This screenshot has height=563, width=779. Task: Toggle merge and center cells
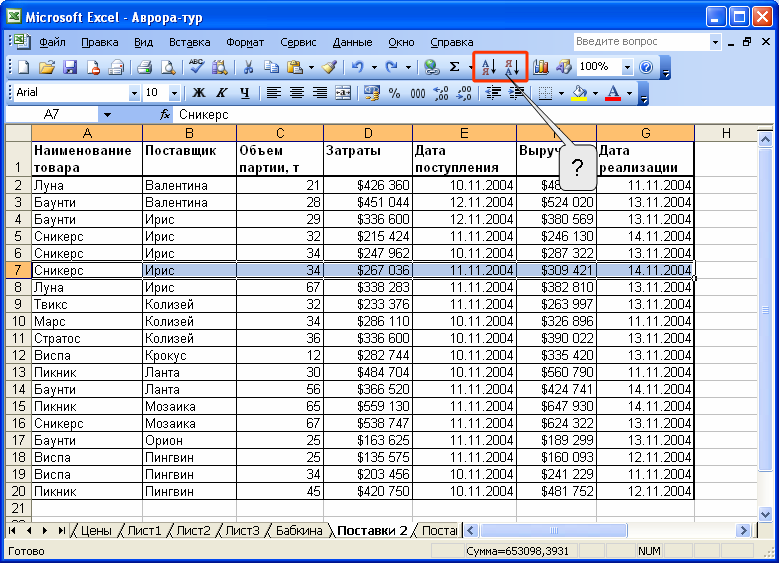coord(343,92)
